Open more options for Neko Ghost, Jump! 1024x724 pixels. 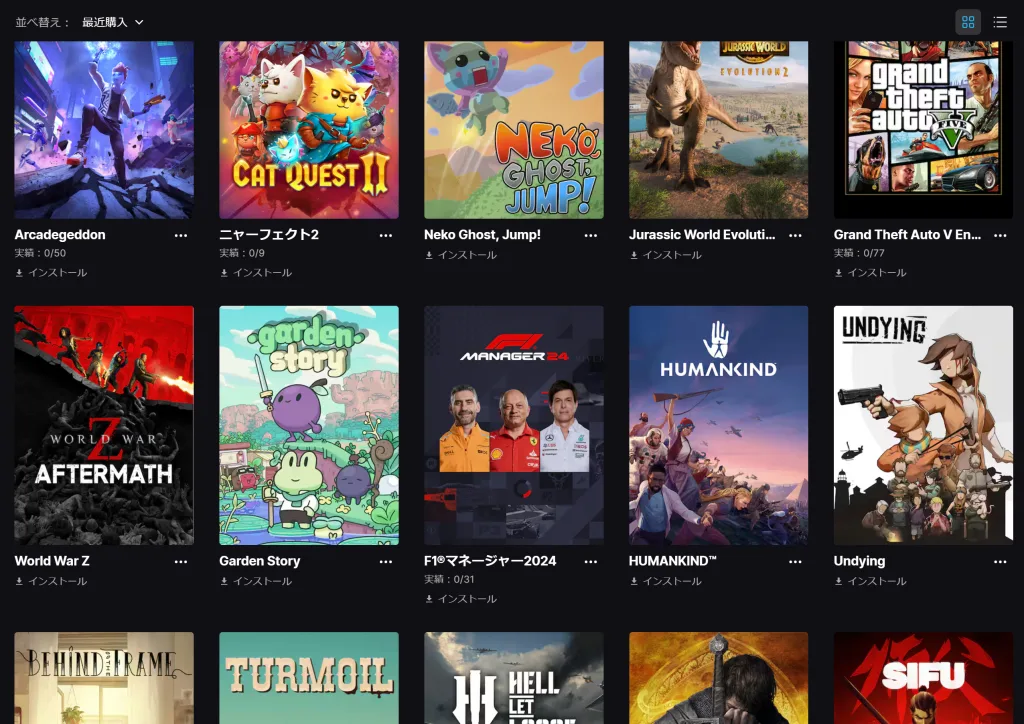pyautogui.click(x=591, y=235)
